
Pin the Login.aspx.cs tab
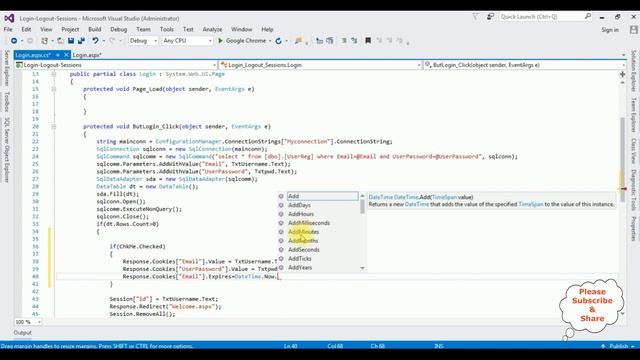click(58, 55)
